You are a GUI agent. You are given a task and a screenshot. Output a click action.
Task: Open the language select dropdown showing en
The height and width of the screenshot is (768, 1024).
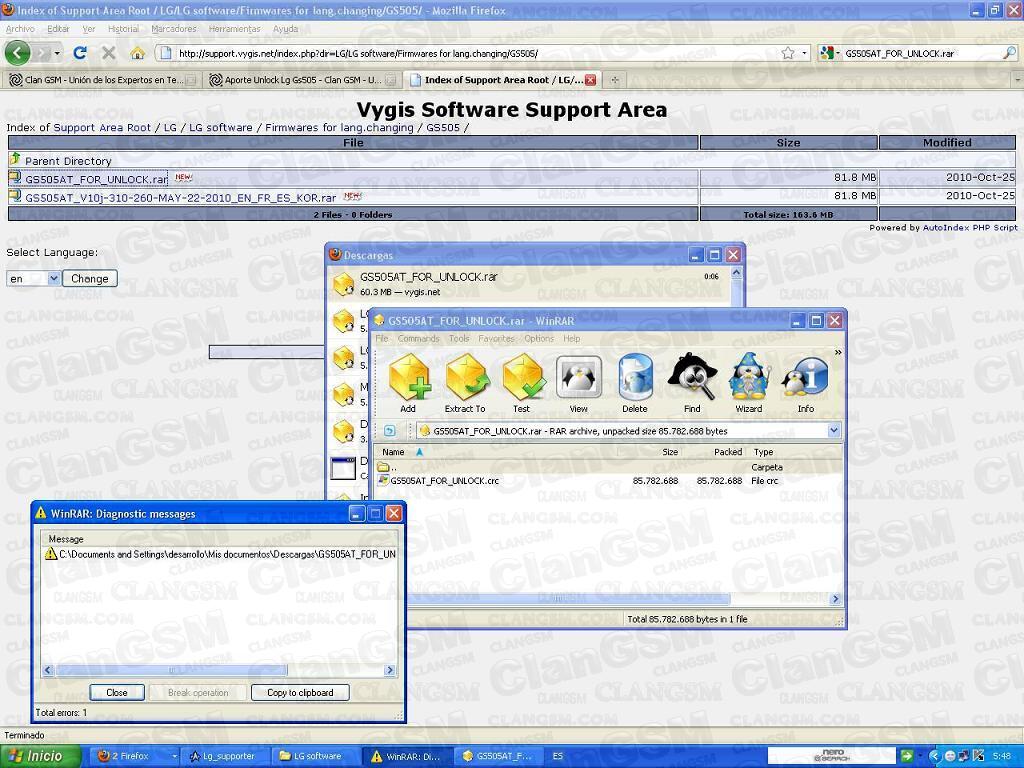coord(33,279)
